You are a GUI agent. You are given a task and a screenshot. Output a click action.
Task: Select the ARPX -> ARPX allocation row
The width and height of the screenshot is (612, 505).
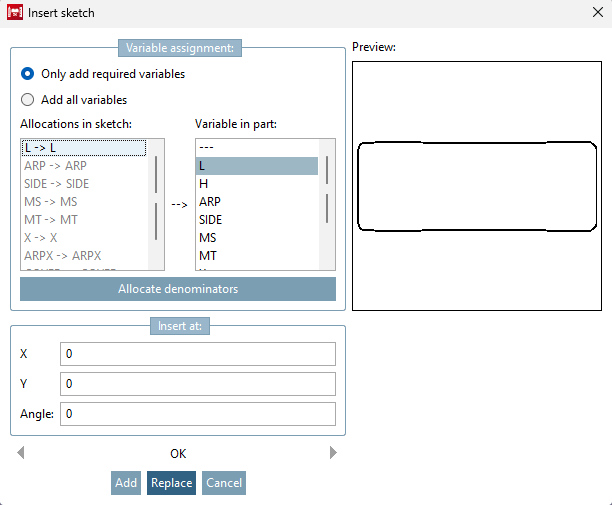pyautogui.click(x=84, y=256)
